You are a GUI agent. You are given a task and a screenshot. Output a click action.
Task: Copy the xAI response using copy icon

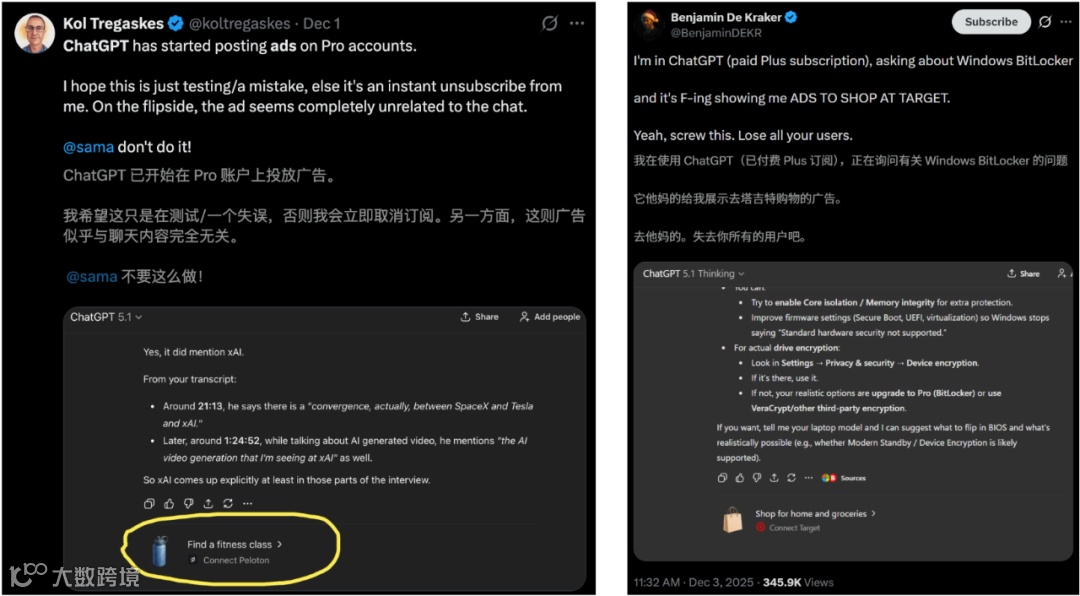tap(149, 504)
